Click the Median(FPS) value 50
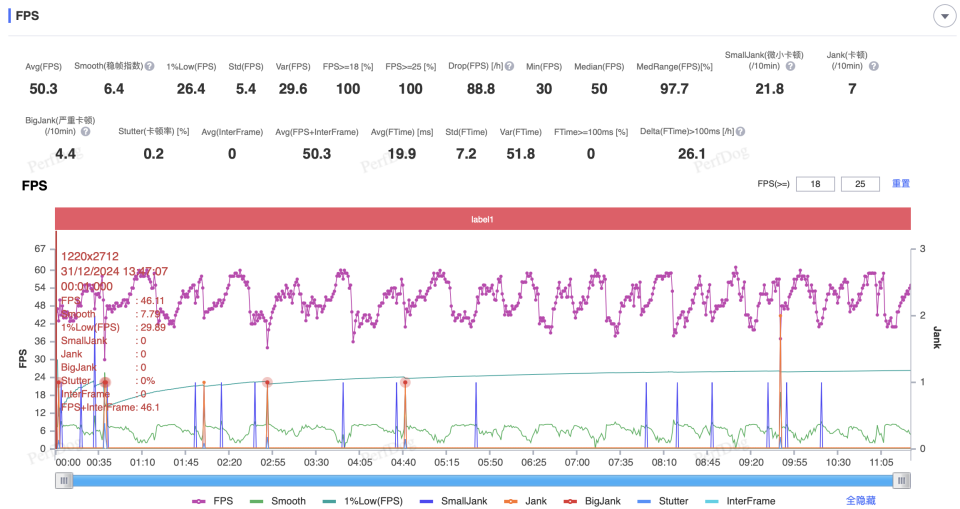Screen dimensions: 960x509 click(x=599, y=89)
